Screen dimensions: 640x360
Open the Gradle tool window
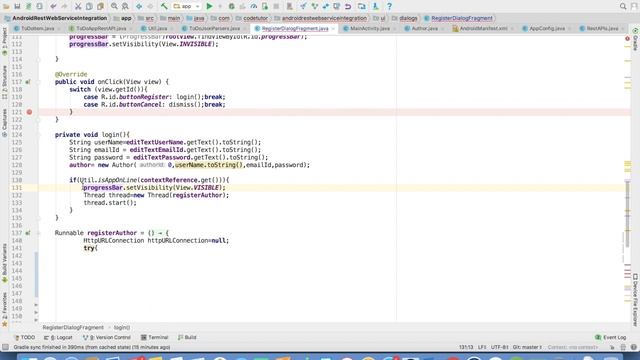pyautogui.click(x=636, y=40)
